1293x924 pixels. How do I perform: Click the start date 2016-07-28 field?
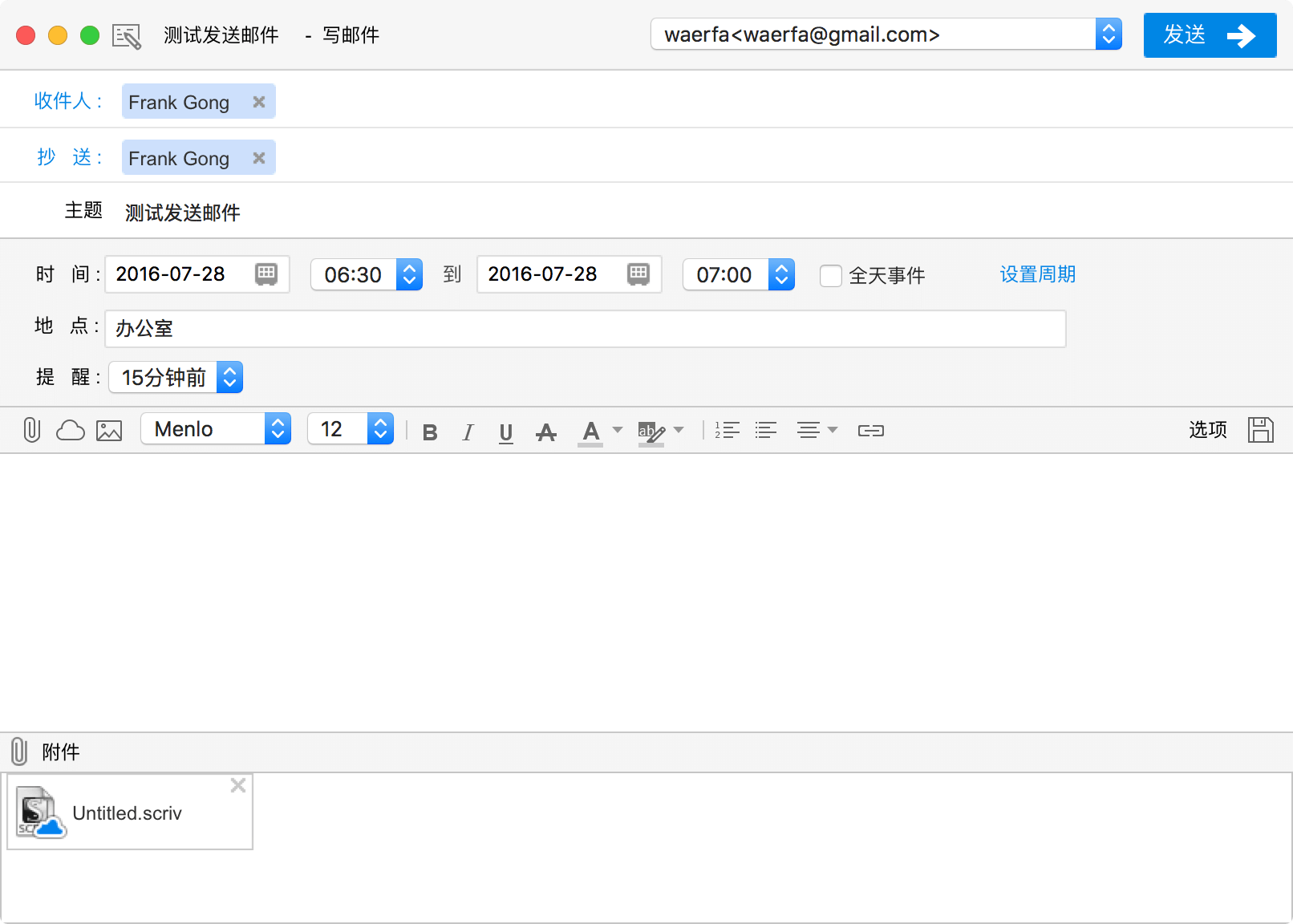pyautogui.click(x=197, y=274)
